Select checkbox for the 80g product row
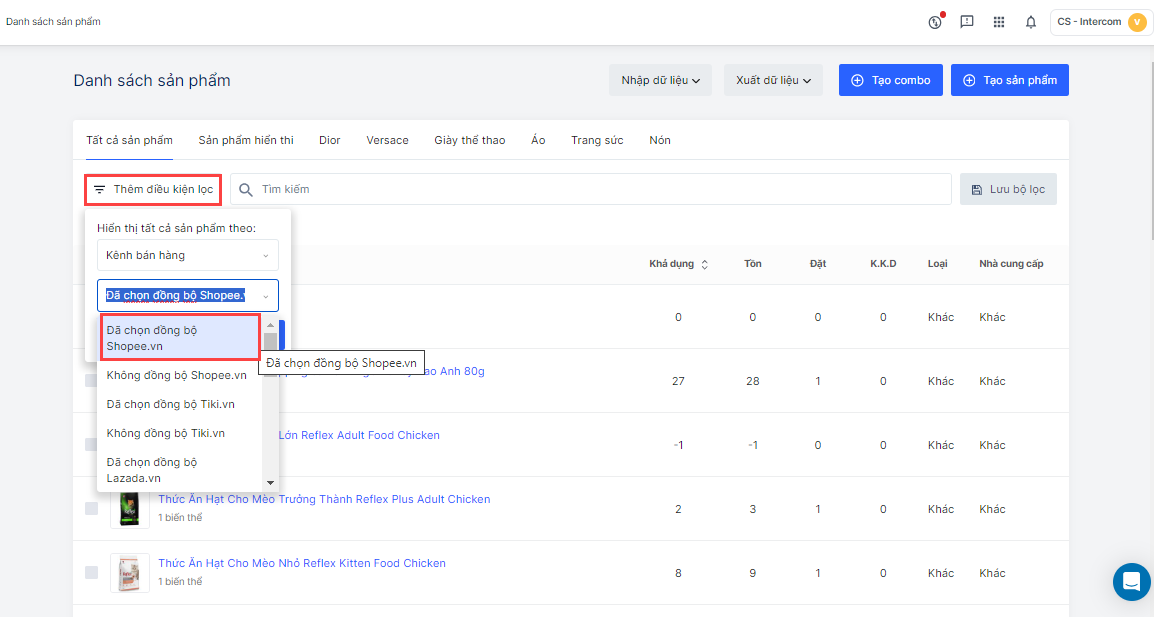Image resolution: width=1154 pixels, height=617 pixels. [91, 381]
